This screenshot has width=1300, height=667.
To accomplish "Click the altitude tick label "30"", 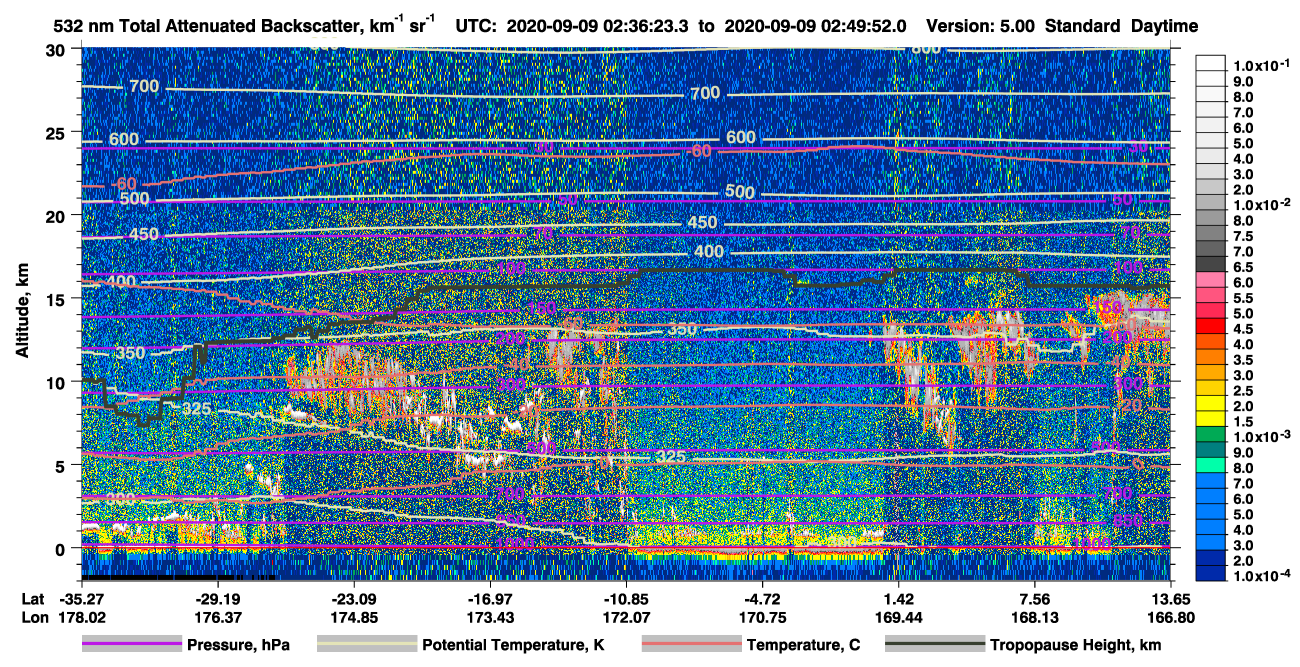I will 57,49.
